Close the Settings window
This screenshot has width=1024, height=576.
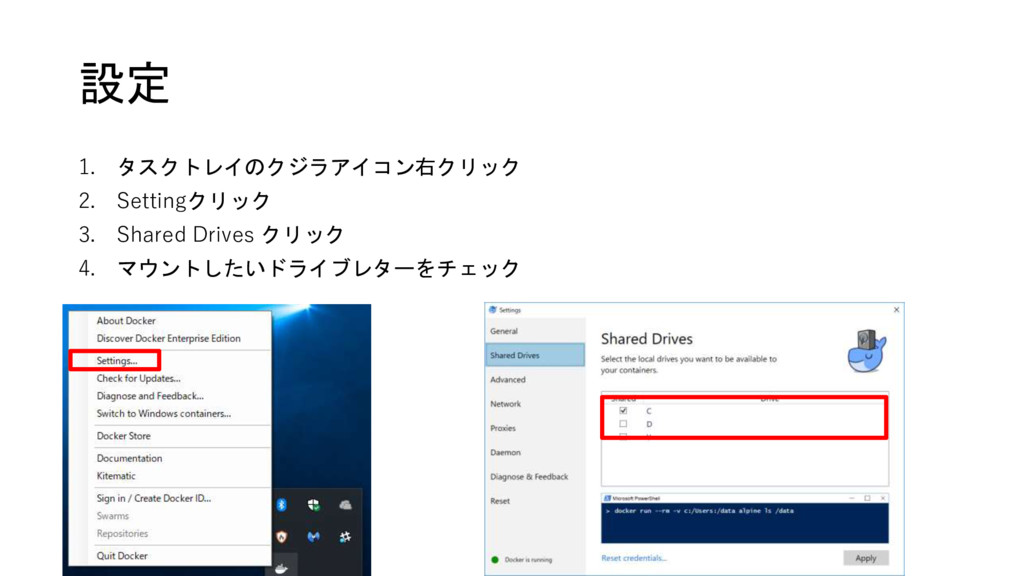pyautogui.click(x=896, y=310)
